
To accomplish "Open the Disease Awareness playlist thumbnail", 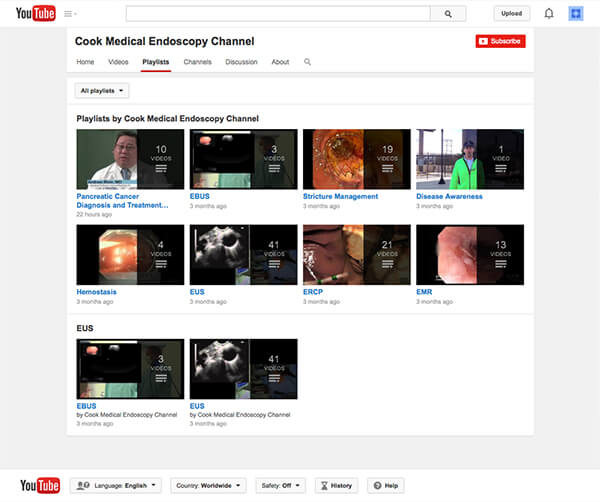I will [470, 159].
